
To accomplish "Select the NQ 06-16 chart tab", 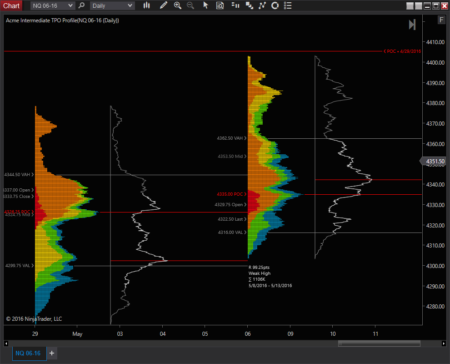I will pos(29,353).
